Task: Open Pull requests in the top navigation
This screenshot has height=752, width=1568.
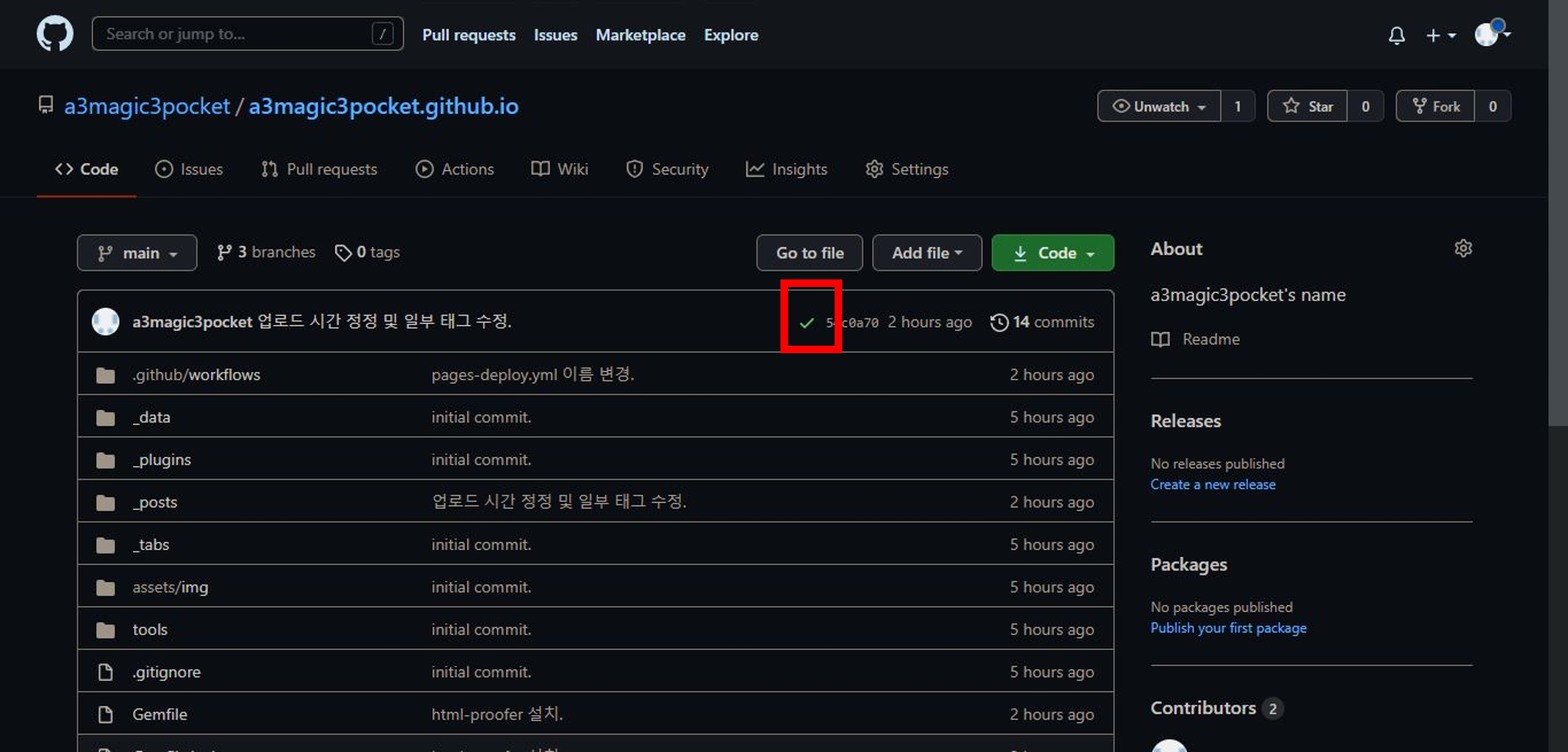Action: tap(469, 35)
